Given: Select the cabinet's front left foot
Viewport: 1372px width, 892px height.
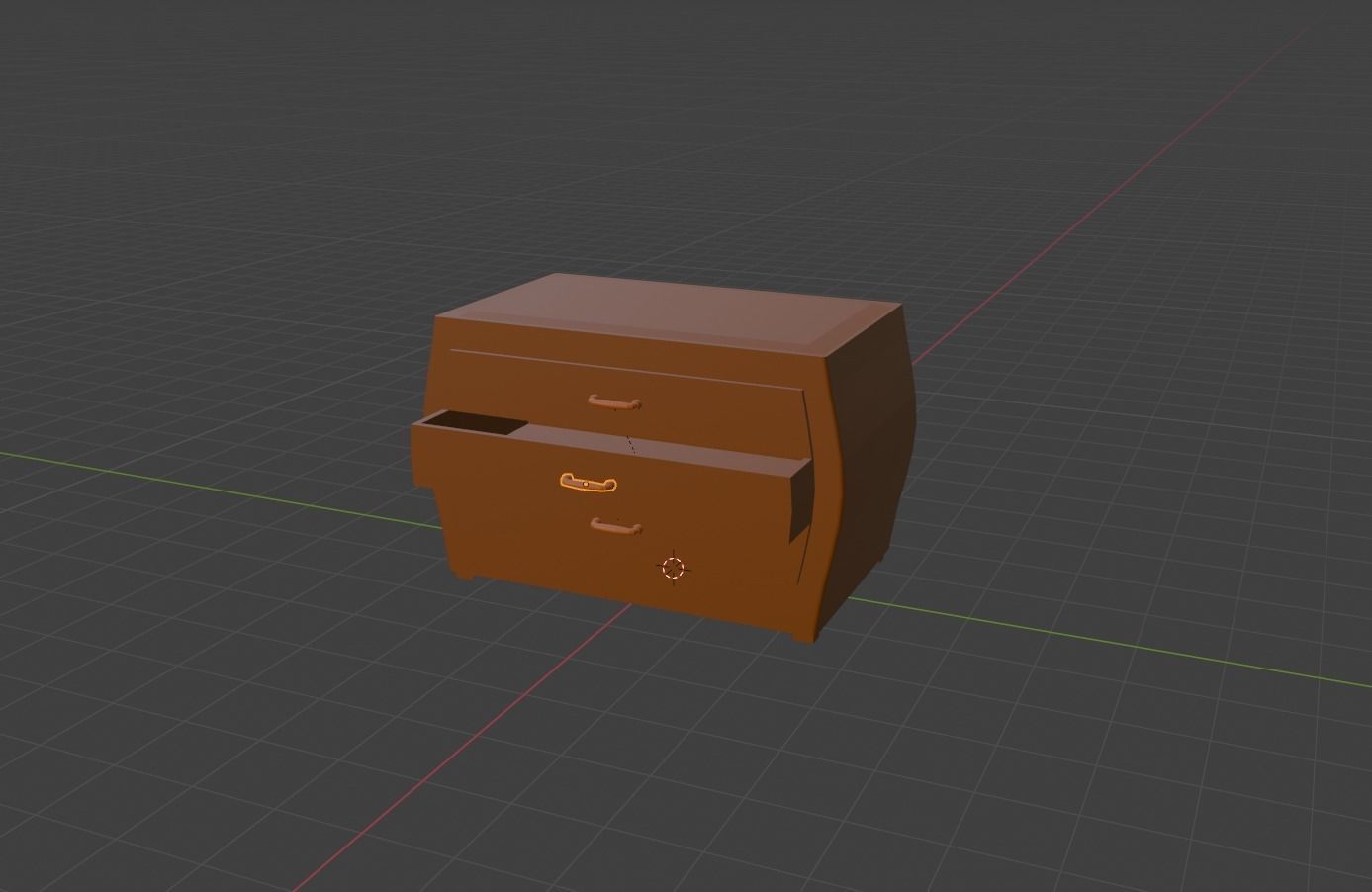Looking at the screenshot, I should 461,575.
